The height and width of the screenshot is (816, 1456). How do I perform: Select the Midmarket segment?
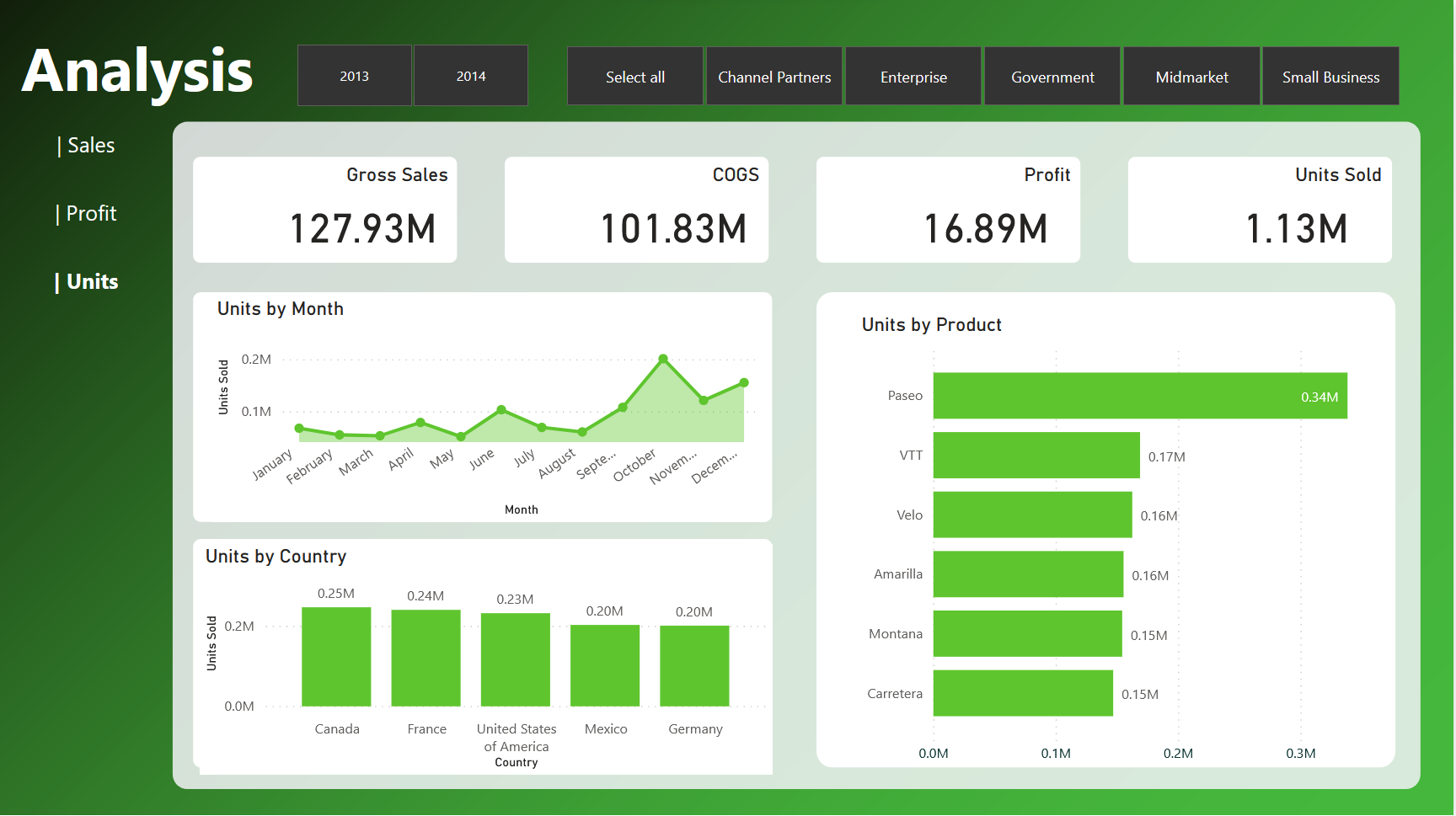click(1191, 76)
